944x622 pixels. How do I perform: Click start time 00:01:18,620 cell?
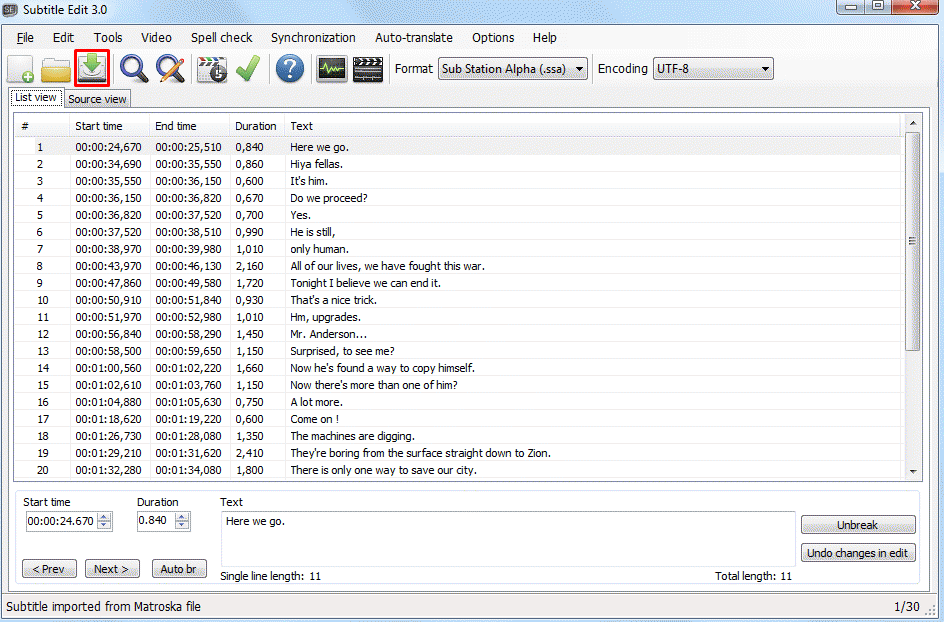click(x=108, y=418)
